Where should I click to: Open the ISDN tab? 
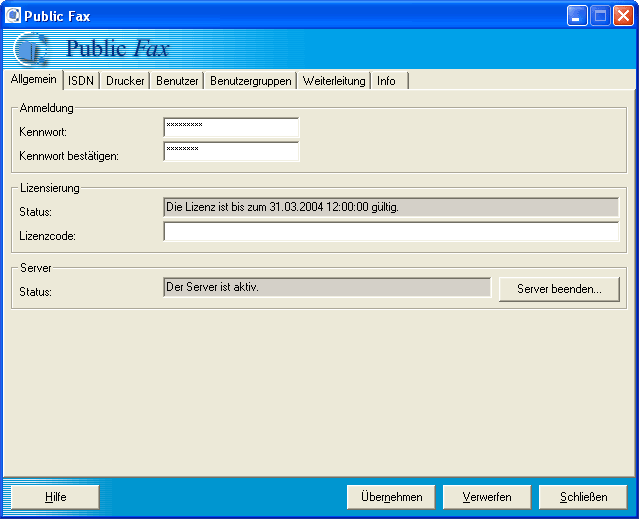(x=81, y=81)
